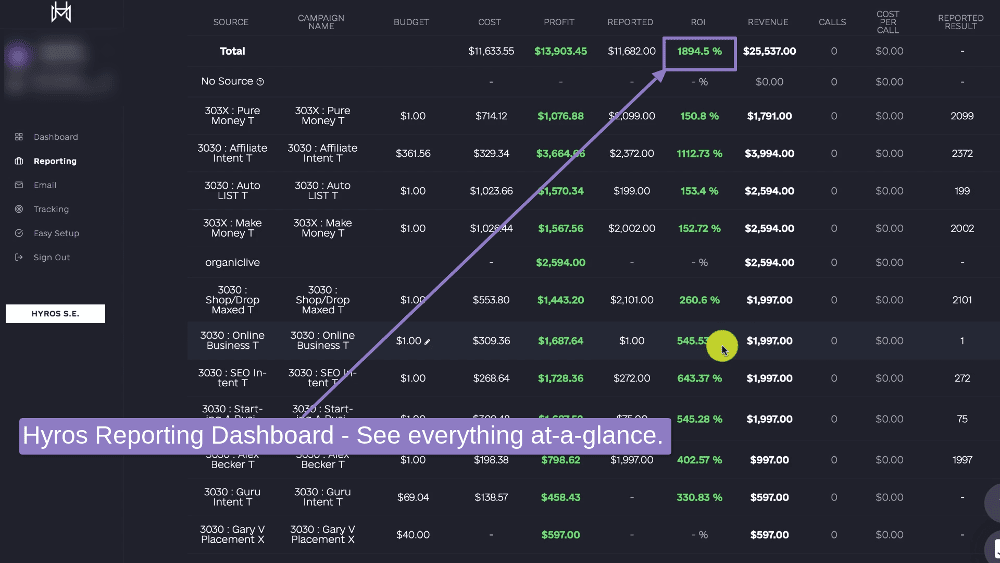Click ROI 1112.73 % for Affiliate Intent
The image size is (1000, 563).
[x=700, y=154]
